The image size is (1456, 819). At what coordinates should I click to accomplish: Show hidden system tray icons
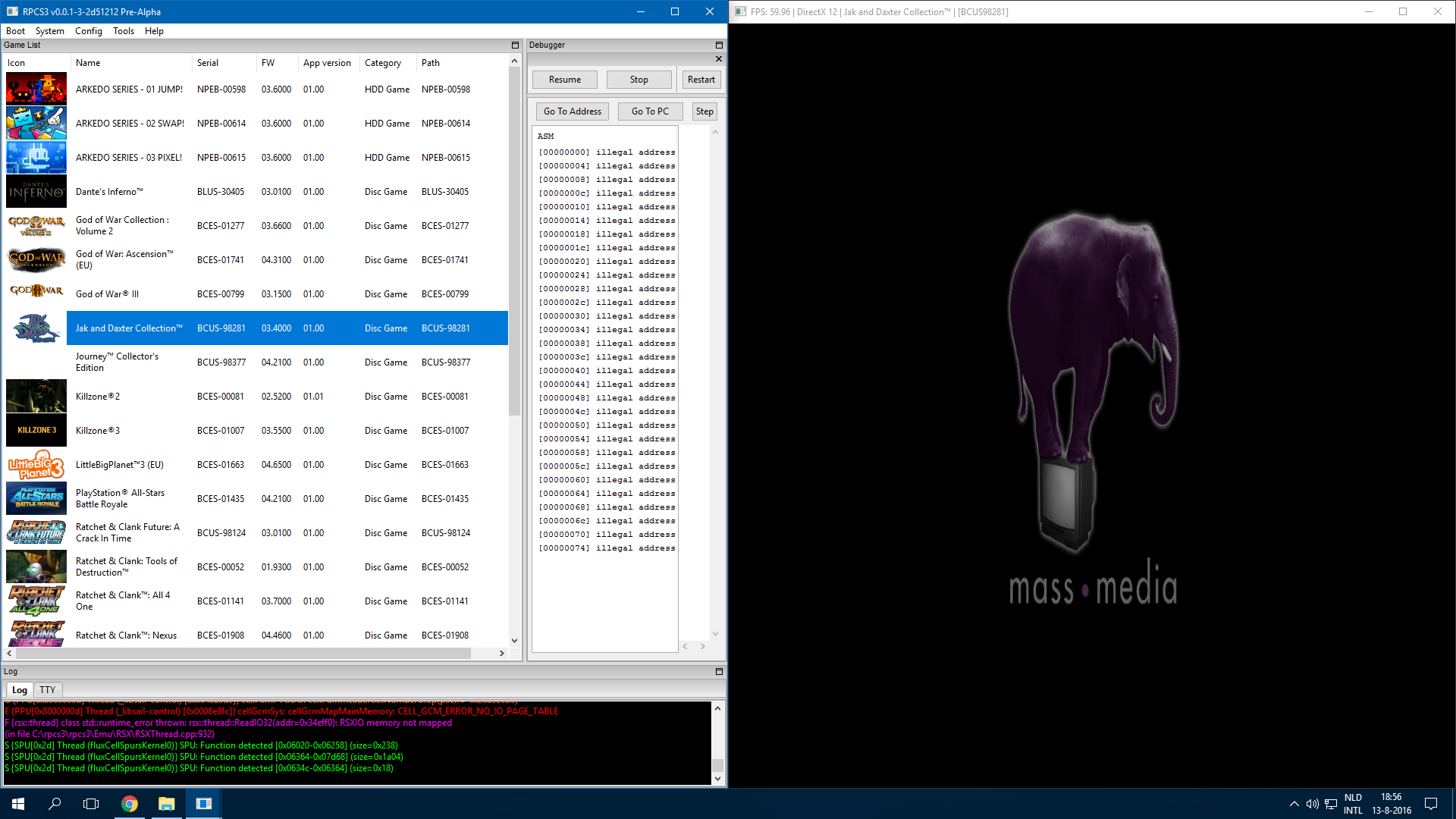tap(1294, 804)
